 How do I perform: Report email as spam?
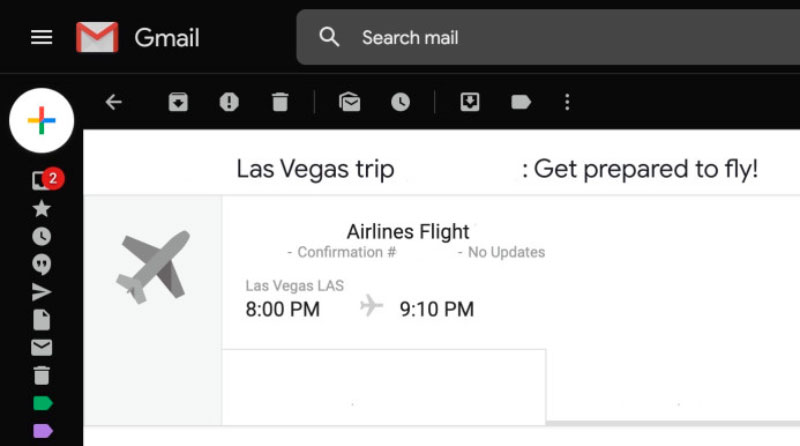click(229, 102)
